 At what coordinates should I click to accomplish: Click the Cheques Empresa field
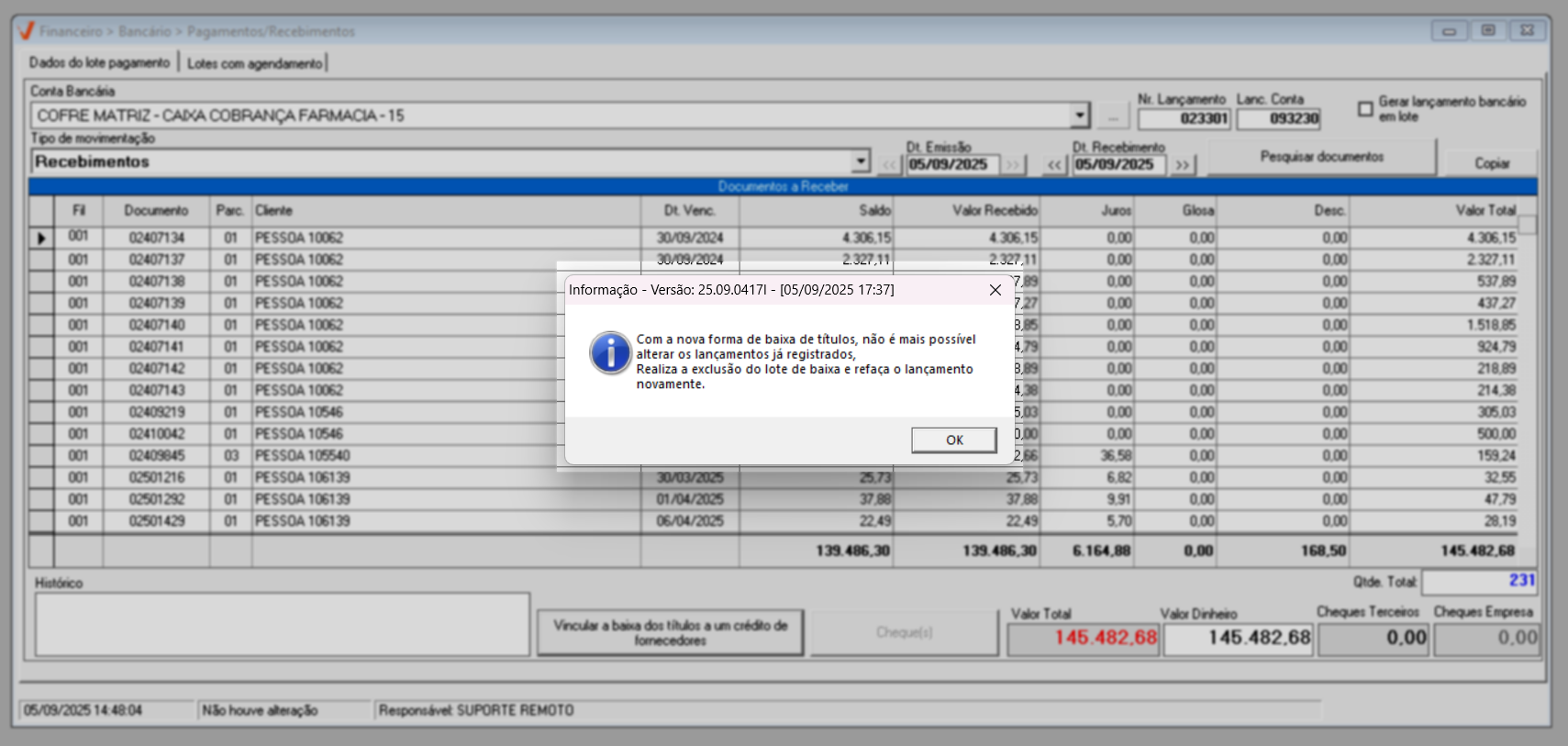click(1486, 639)
